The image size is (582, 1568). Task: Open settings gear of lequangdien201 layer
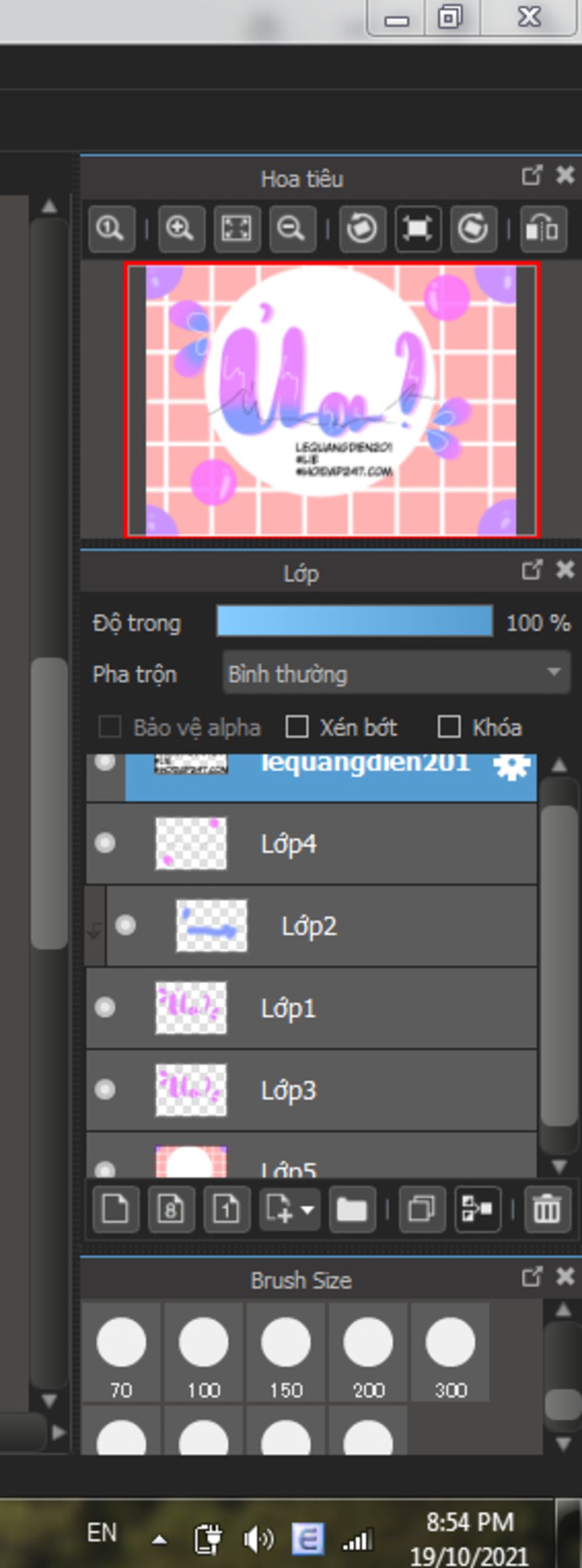(x=511, y=766)
